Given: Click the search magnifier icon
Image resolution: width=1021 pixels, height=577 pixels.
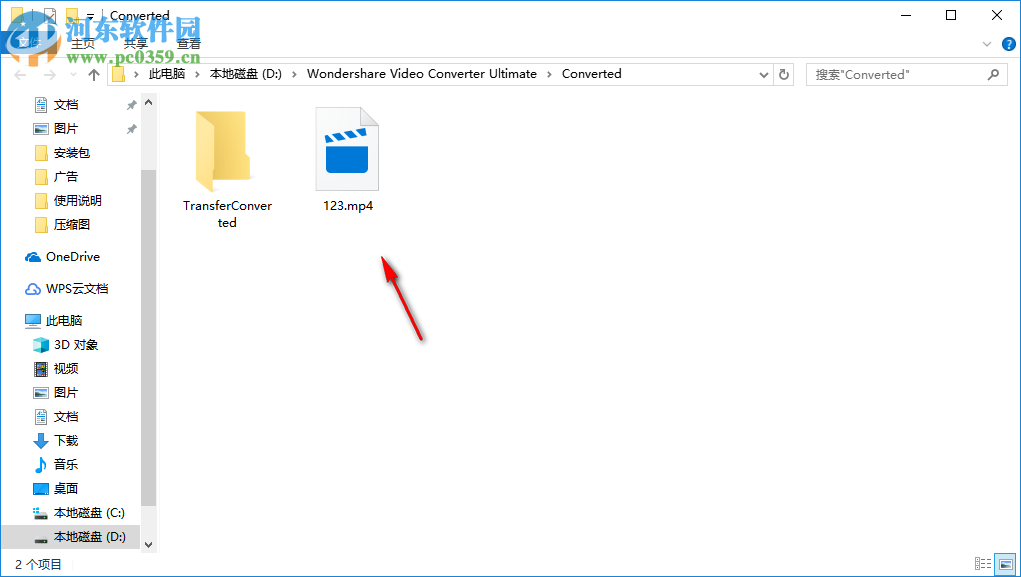Looking at the screenshot, I should pos(993,74).
